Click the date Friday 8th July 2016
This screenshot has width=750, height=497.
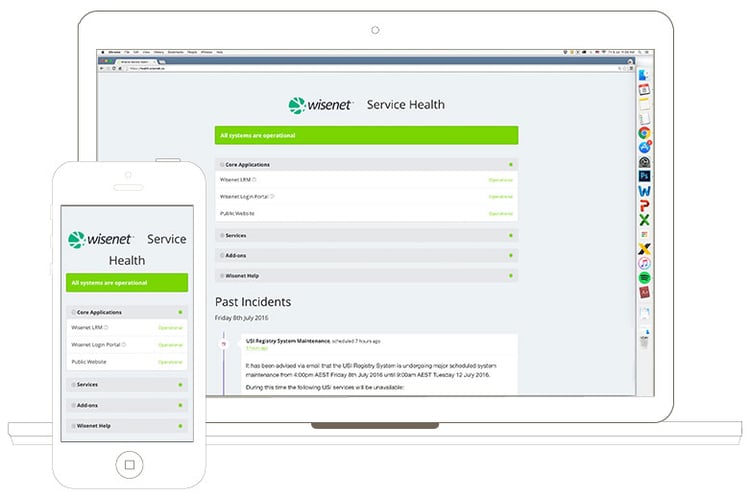[242, 318]
